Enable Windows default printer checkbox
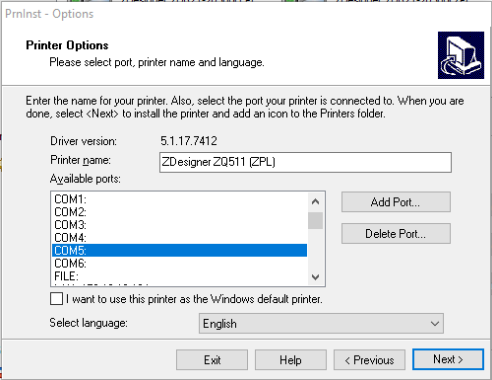492x380 pixels. click(56, 299)
